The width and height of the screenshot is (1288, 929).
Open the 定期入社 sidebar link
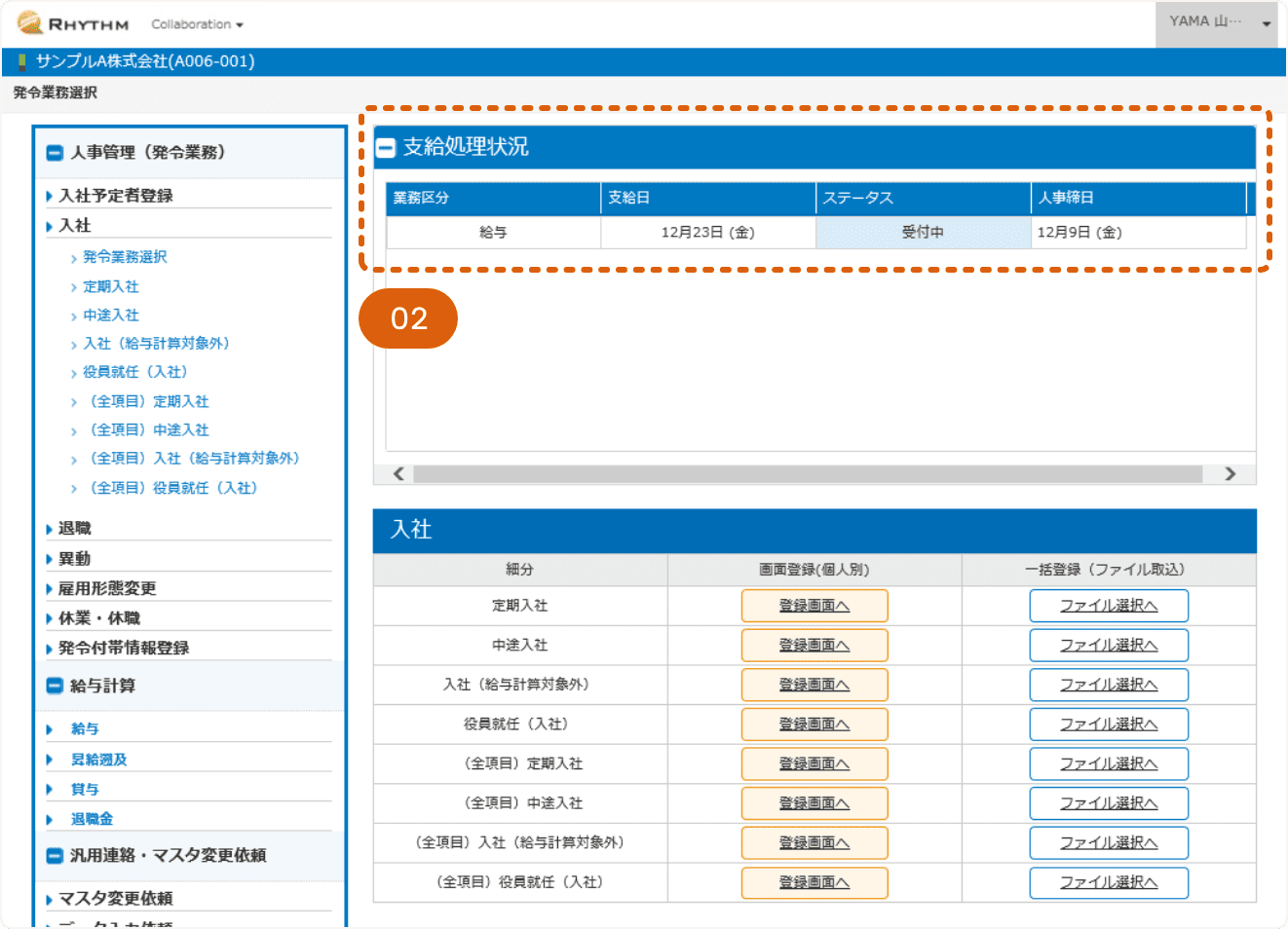tap(110, 287)
